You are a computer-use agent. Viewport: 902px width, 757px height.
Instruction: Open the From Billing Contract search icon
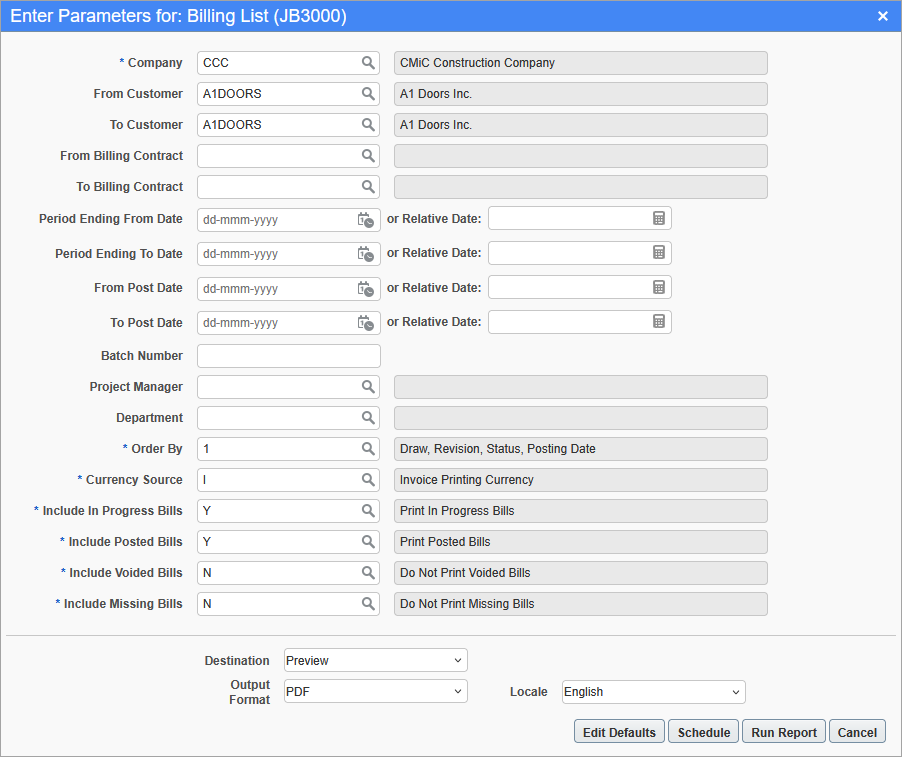(x=368, y=156)
